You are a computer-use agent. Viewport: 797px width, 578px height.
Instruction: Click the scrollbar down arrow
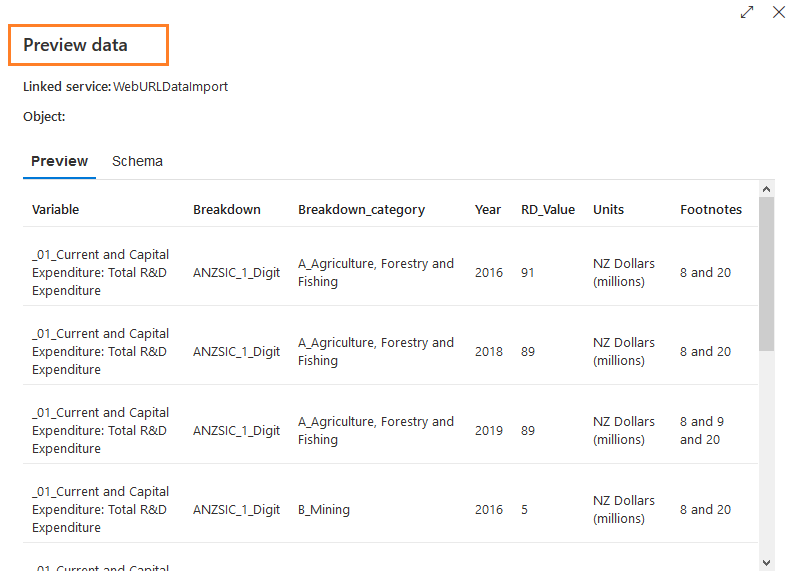click(x=767, y=562)
